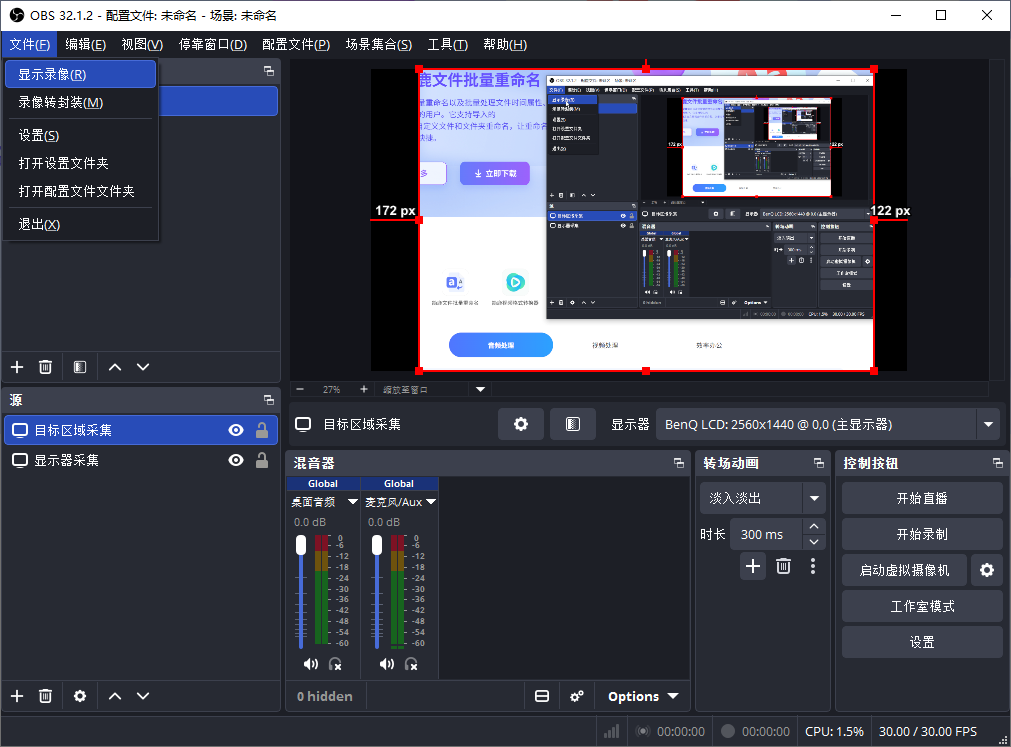Open source properties gear in sources toolbar
Screen dimensions: 1011x747
80,696
